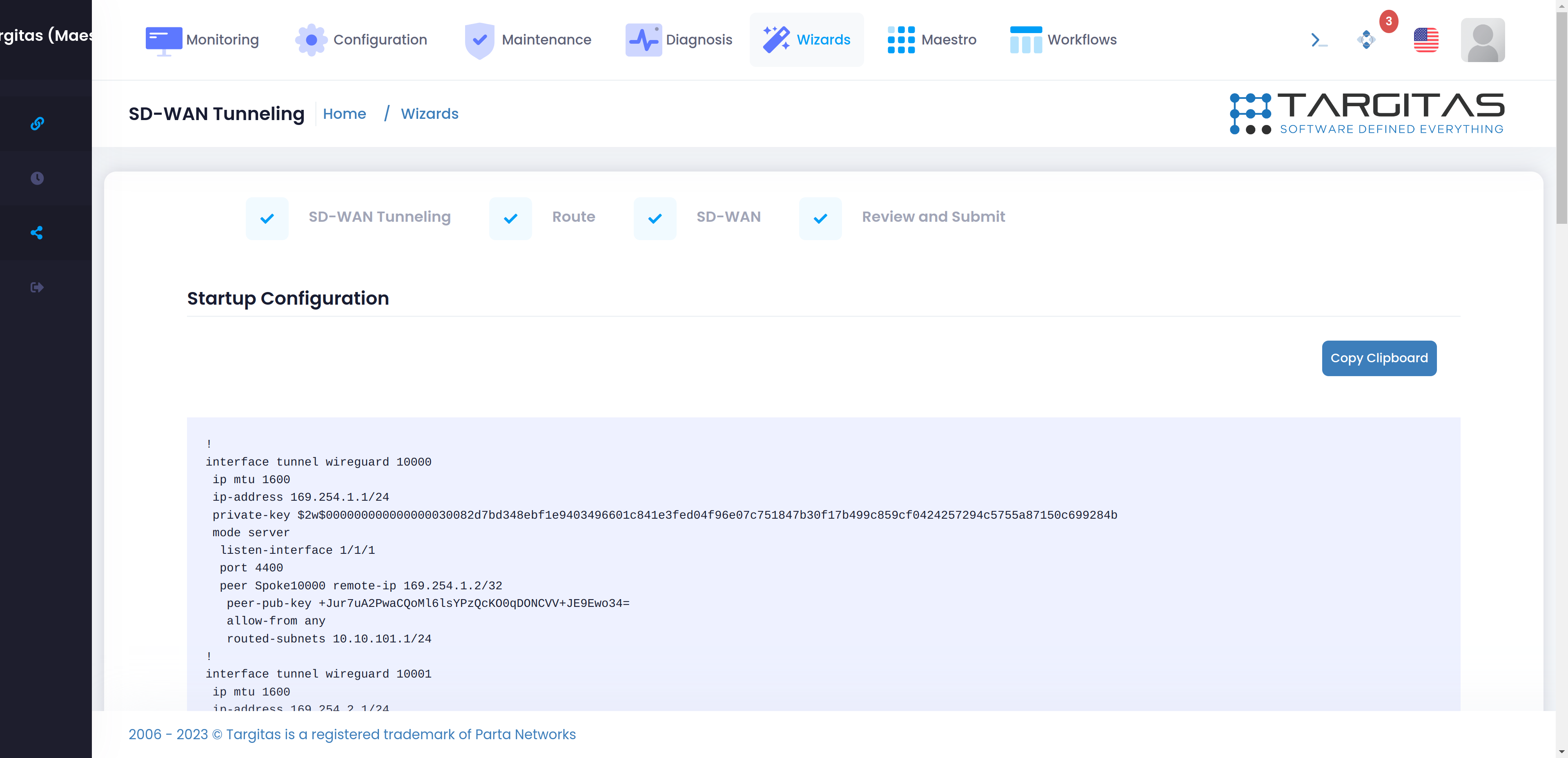Click the 'mode server' line

click(x=251, y=533)
